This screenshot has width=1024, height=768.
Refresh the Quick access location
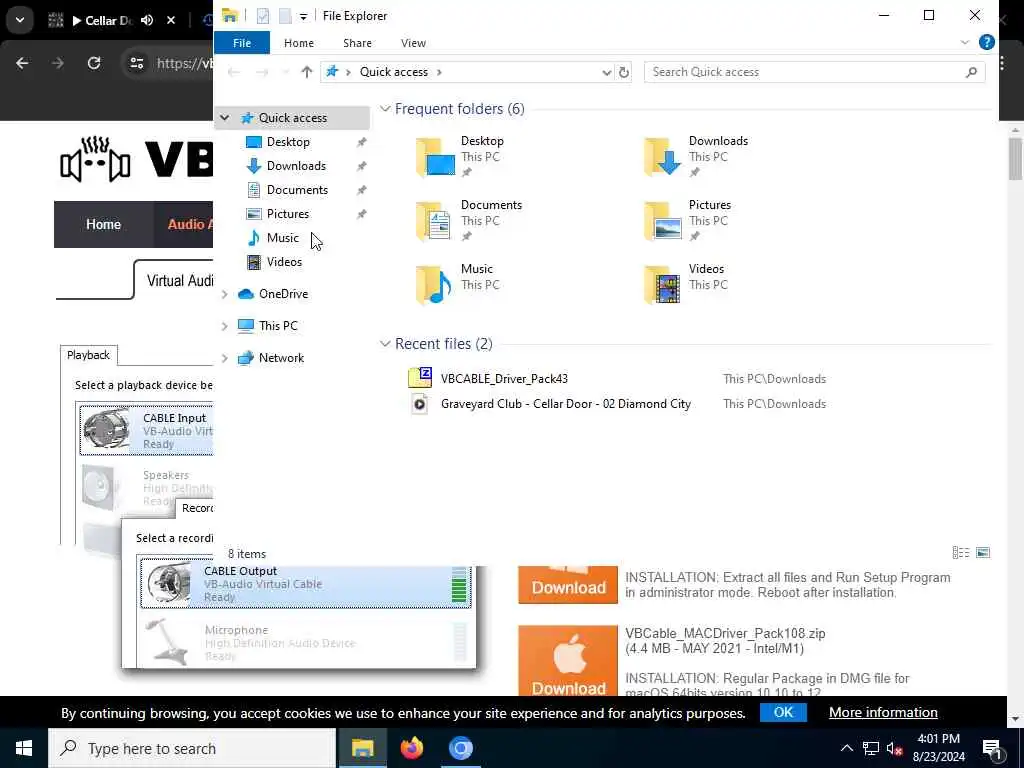coord(624,72)
